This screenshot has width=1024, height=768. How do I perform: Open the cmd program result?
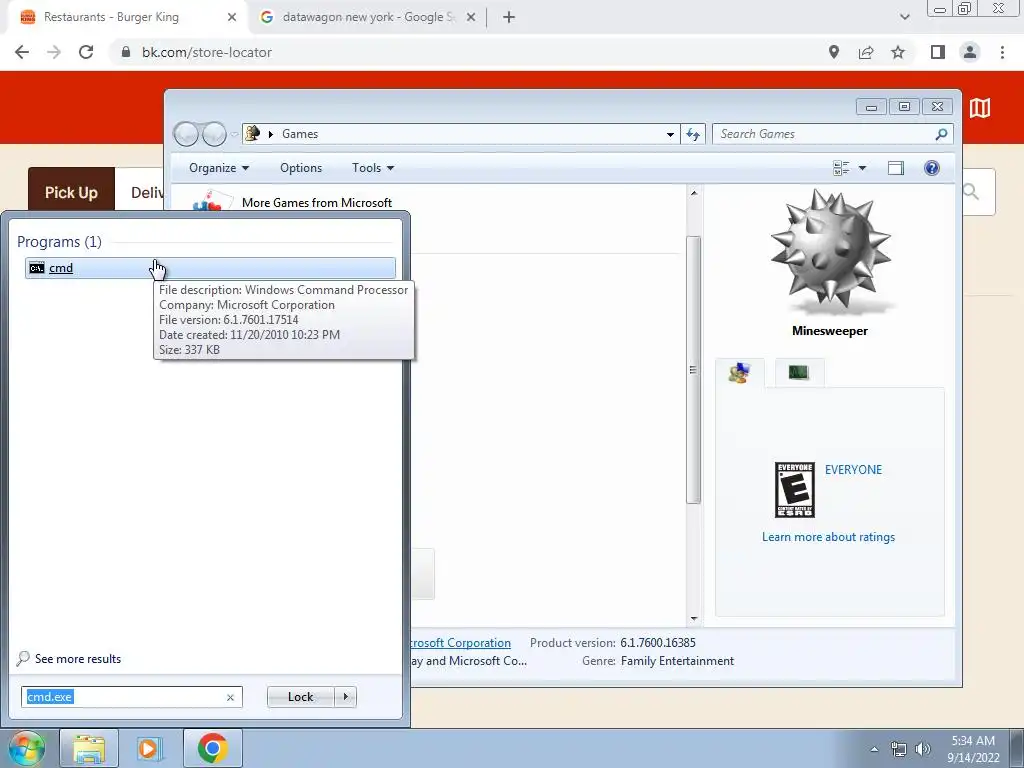(210, 268)
